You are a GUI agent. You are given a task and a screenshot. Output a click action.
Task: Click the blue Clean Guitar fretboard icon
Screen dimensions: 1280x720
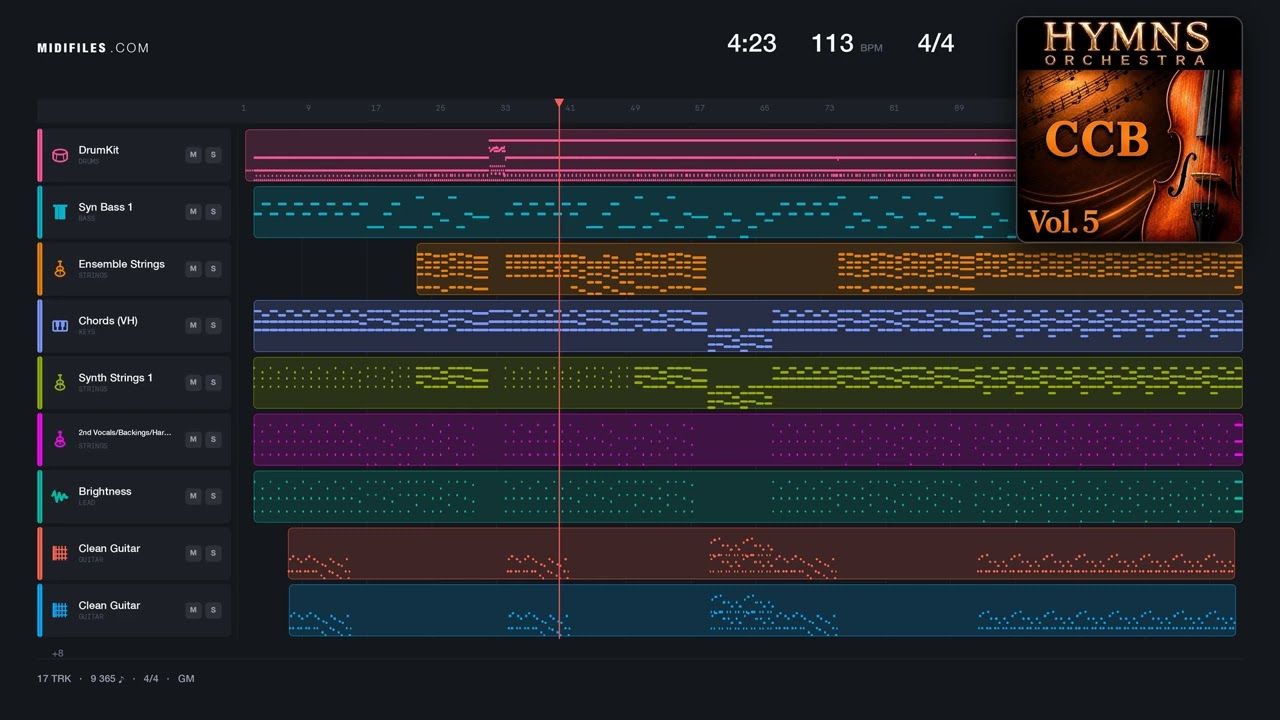pyautogui.click(x=60, y=610)
